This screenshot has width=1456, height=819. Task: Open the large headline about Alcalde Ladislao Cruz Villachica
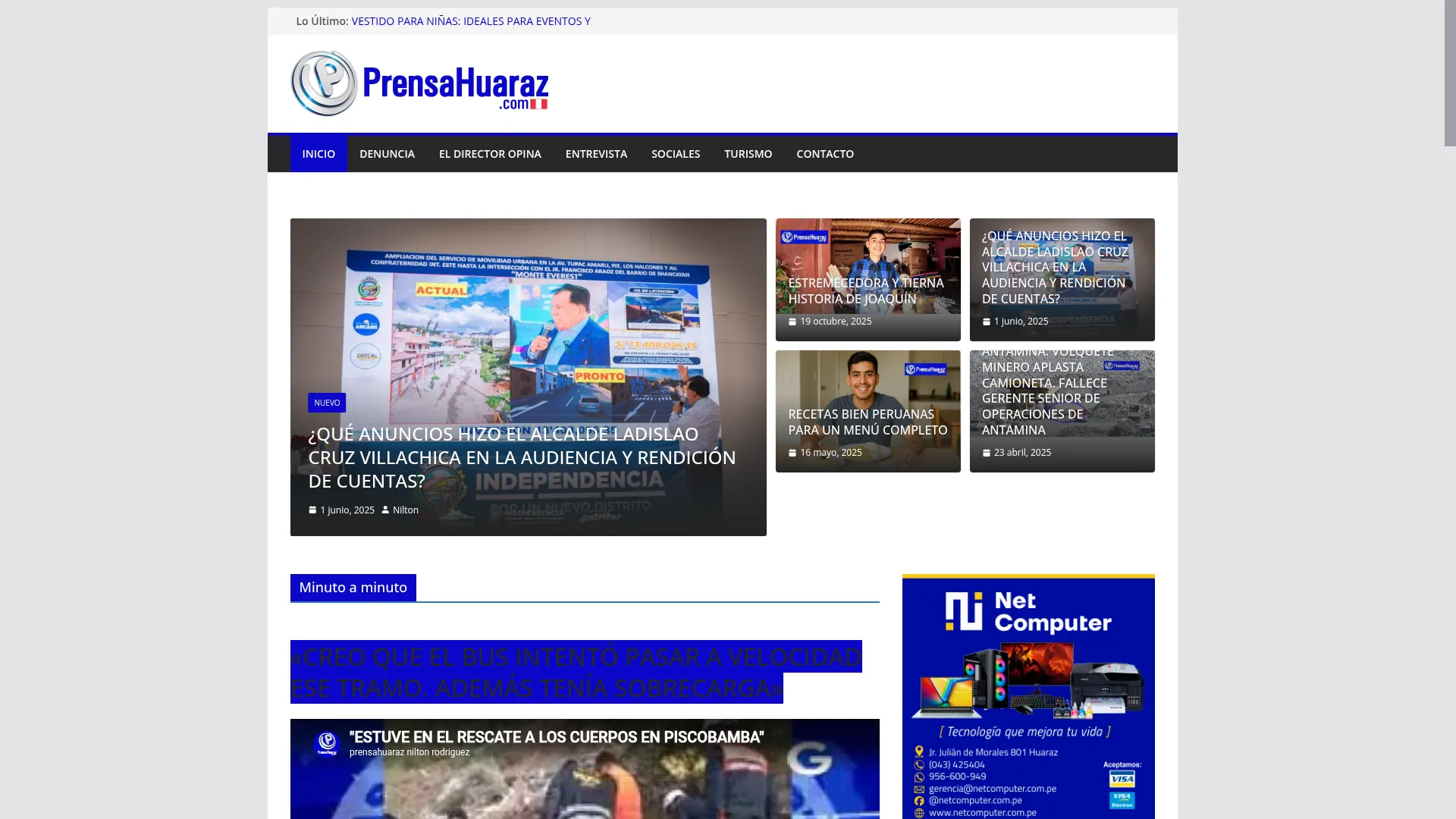click(x=522, y=457)
